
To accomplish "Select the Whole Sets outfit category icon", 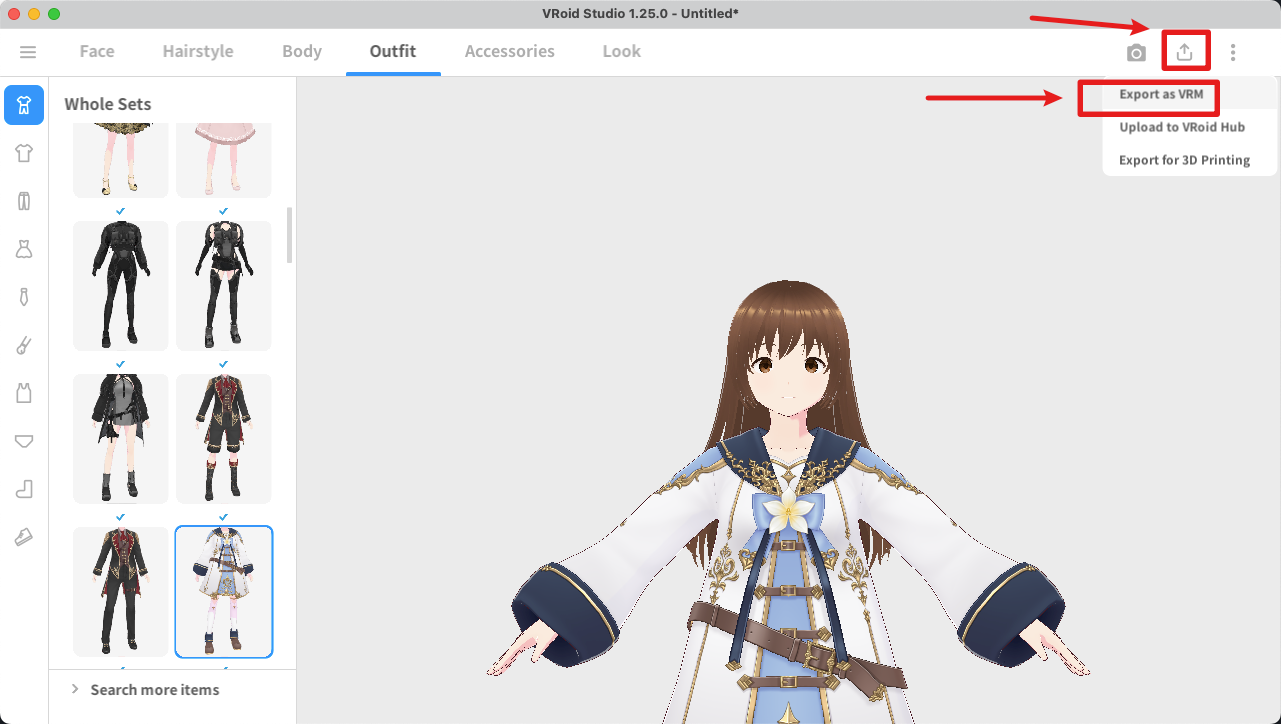I will click(x=24, y=105).
